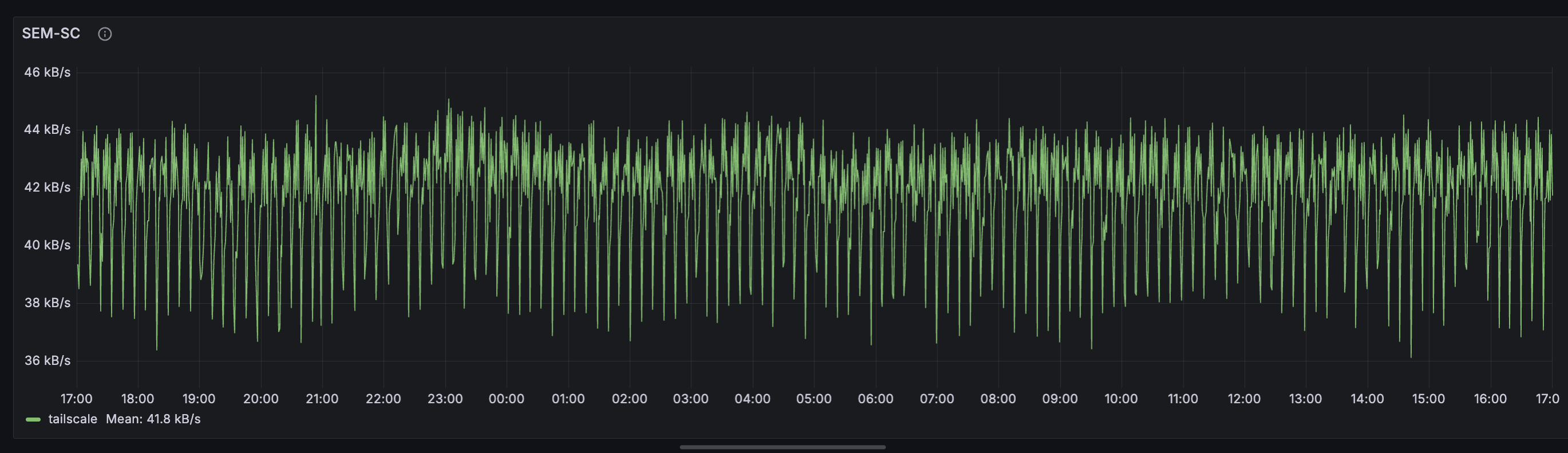This screenshot has height=453, width=1568.
Task: Click the 00:00 time axis label
Action: pyautogui.click(x=506, y=399)
